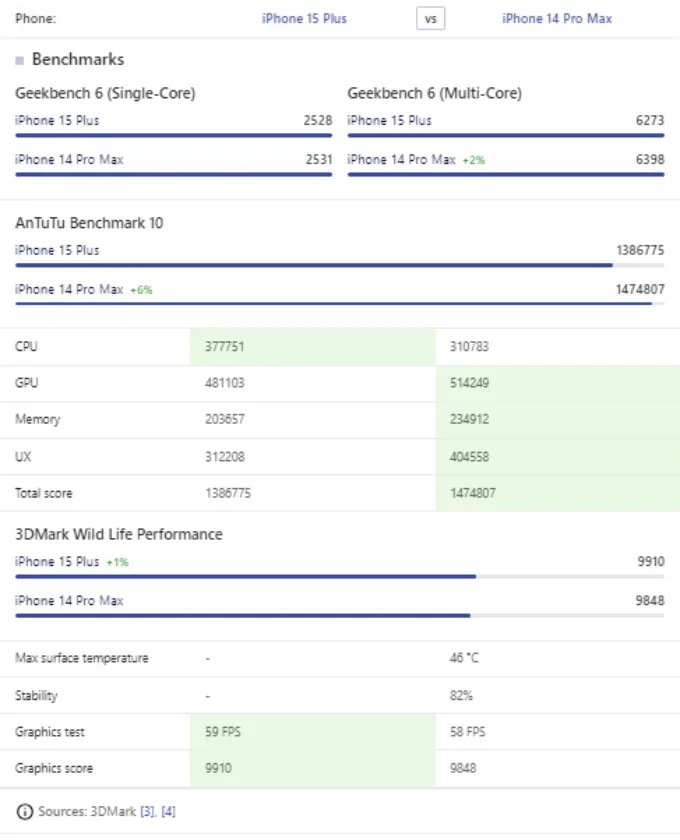Image resolution: width=680 pixels, height=840 pixels.
Task: Click the Benchmarks section square bullet icon
Action: tap(20, 60)
